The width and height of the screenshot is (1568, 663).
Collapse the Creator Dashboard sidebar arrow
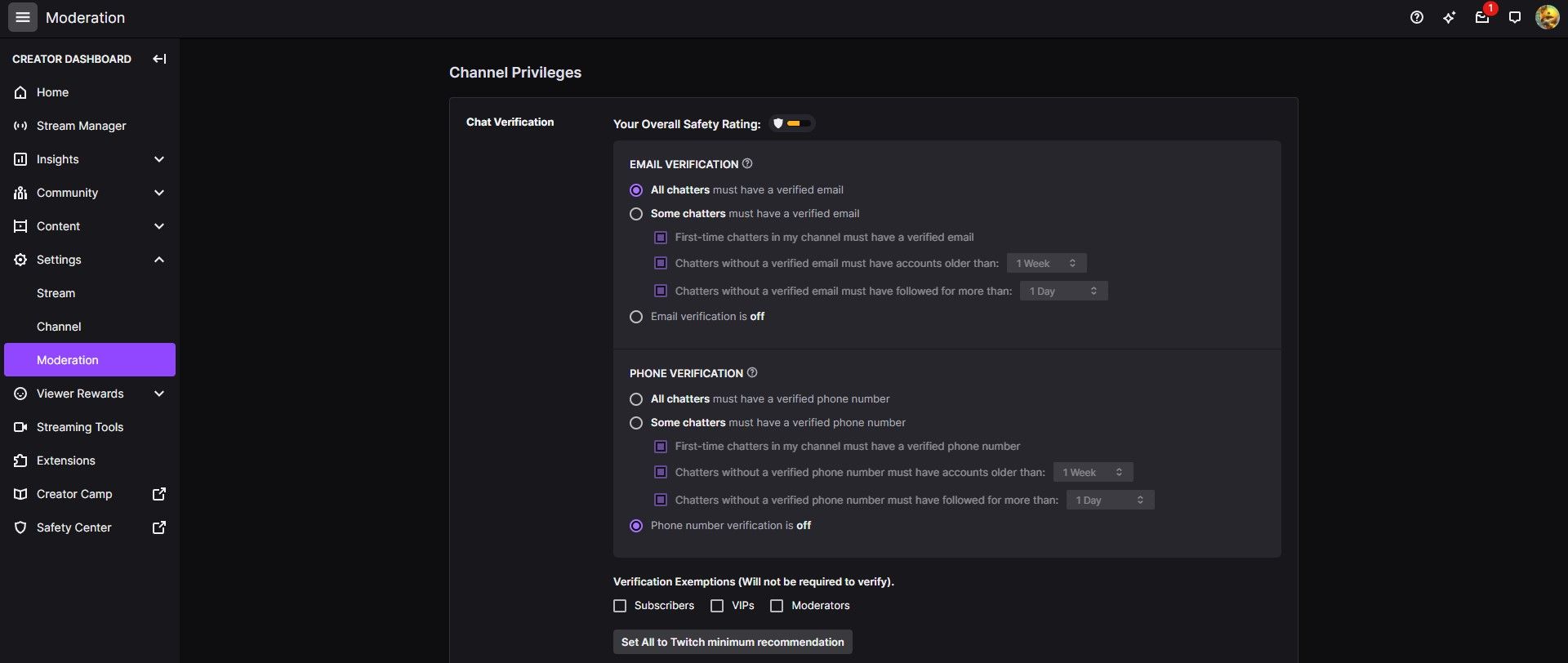(x=159, y=59)
